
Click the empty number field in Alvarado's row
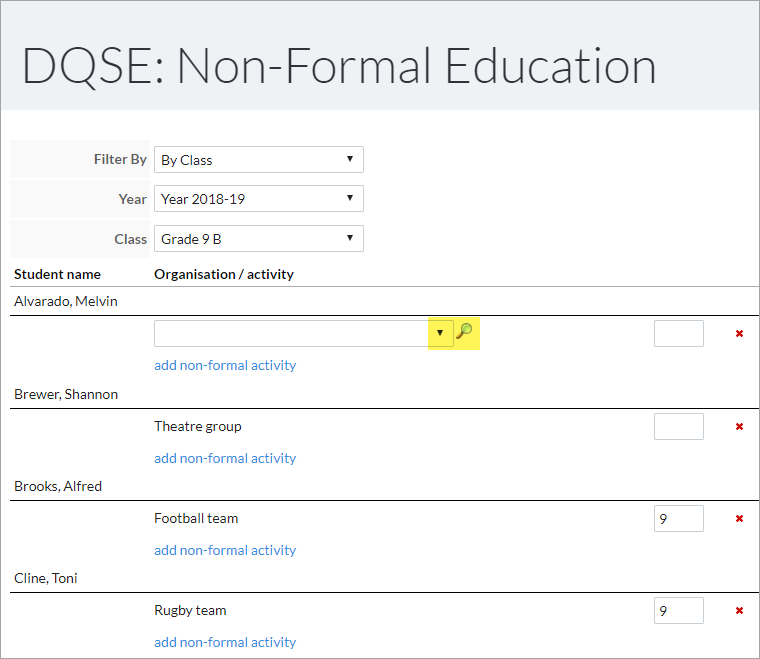679,333
